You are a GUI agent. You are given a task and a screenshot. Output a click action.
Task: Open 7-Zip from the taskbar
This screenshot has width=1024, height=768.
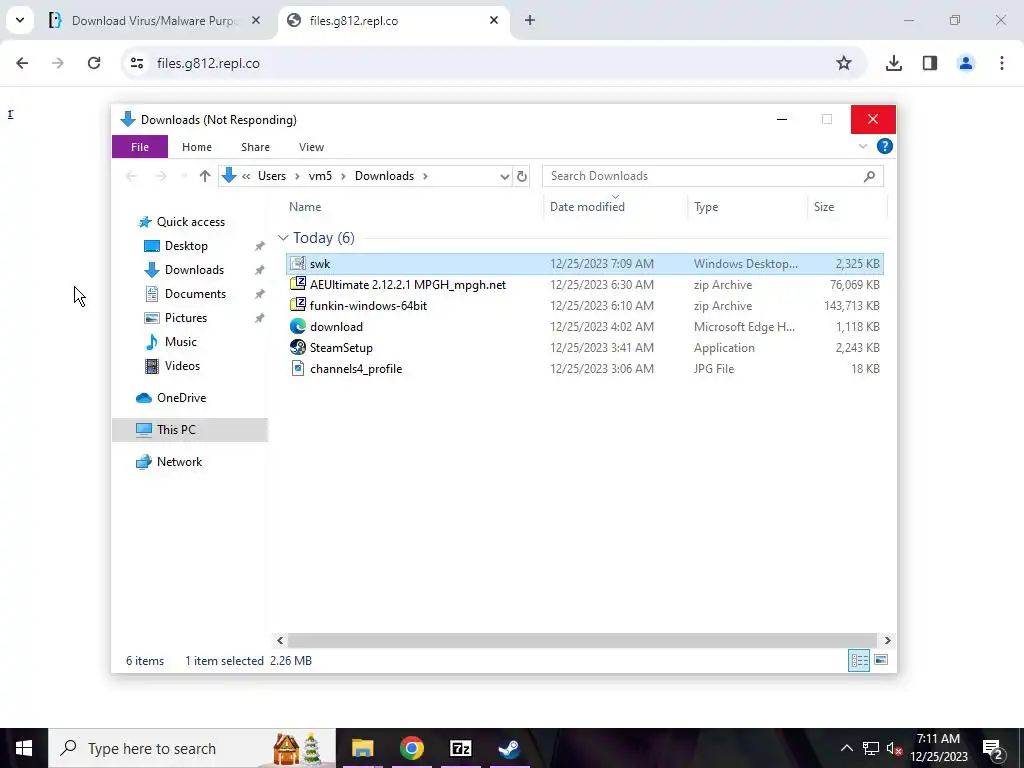(x=460, y=748)
